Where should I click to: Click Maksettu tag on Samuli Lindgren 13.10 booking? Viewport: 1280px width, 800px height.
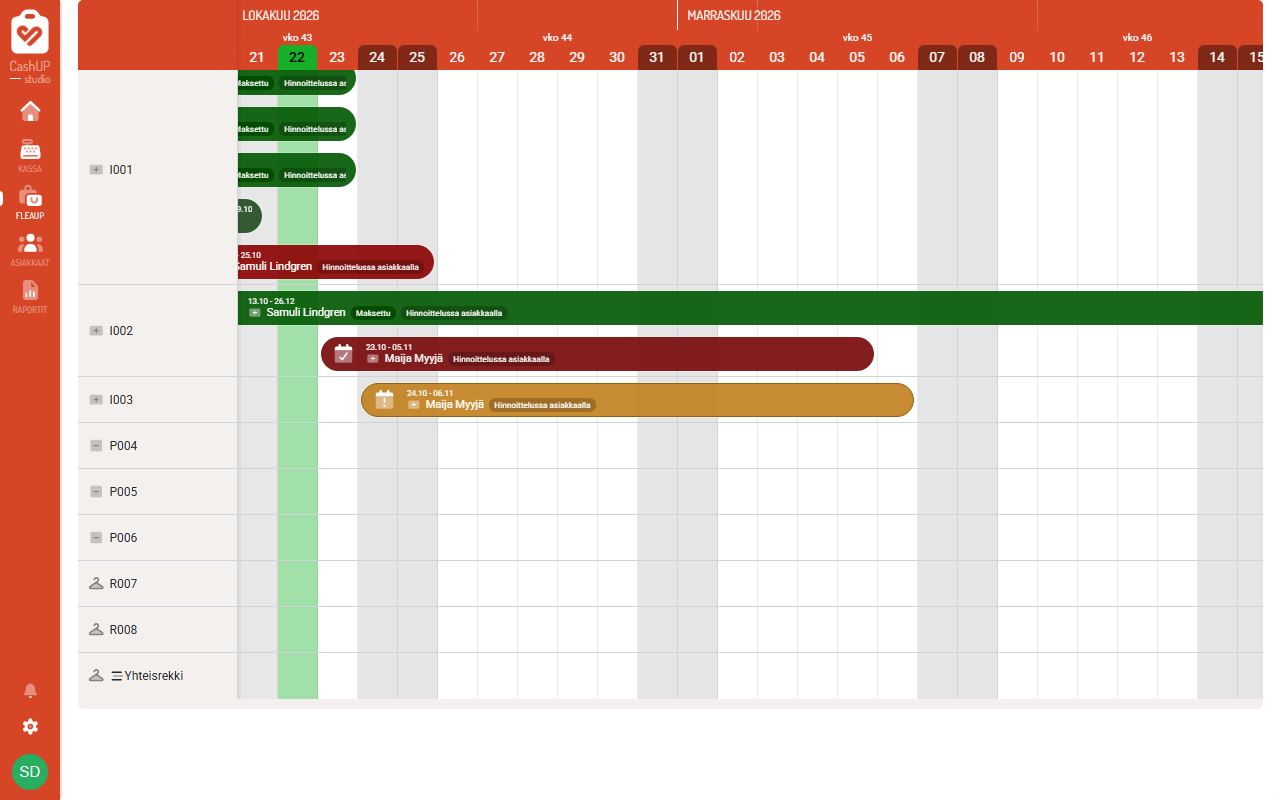point(373,313)
